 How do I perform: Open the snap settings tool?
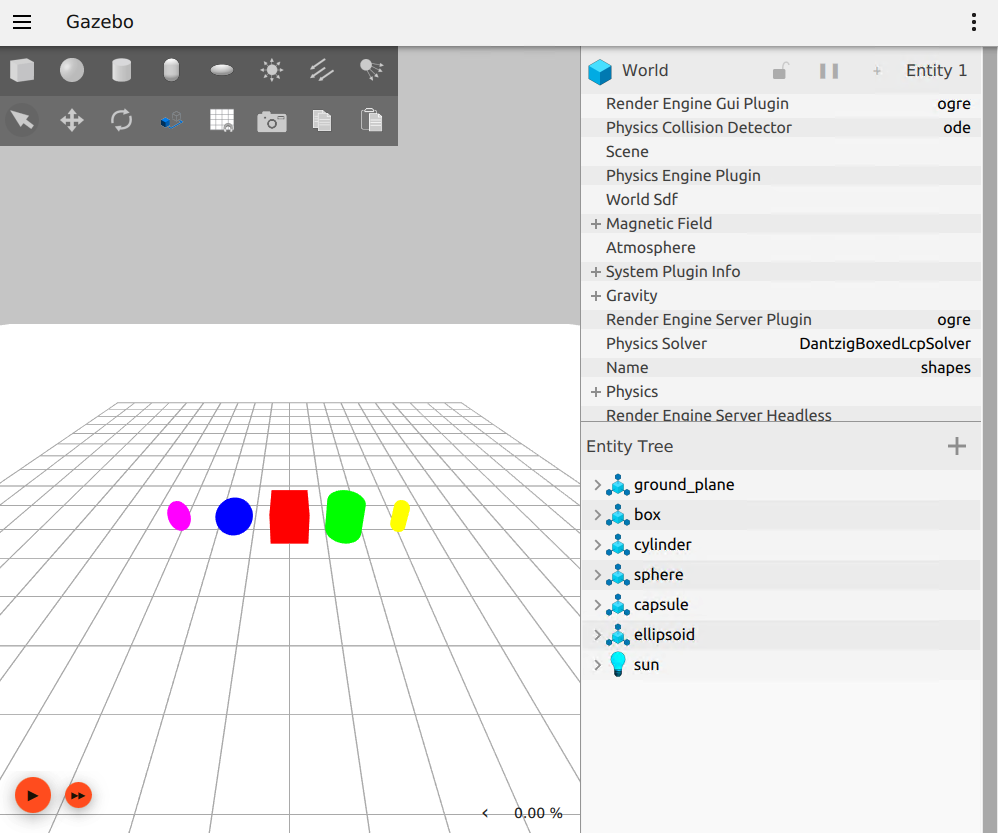pos(171,120)
